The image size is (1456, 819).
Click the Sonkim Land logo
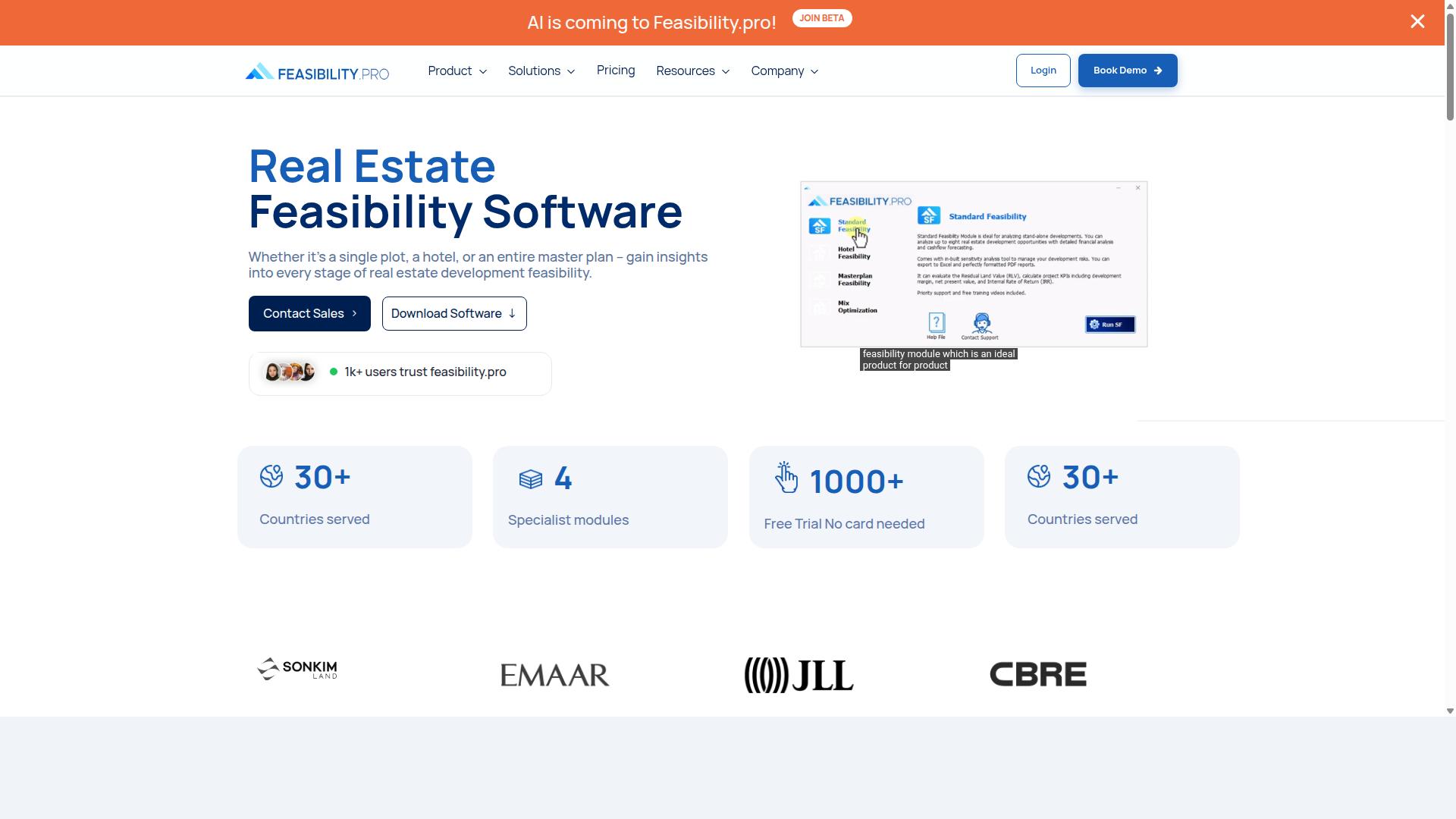tap(297, 669)
